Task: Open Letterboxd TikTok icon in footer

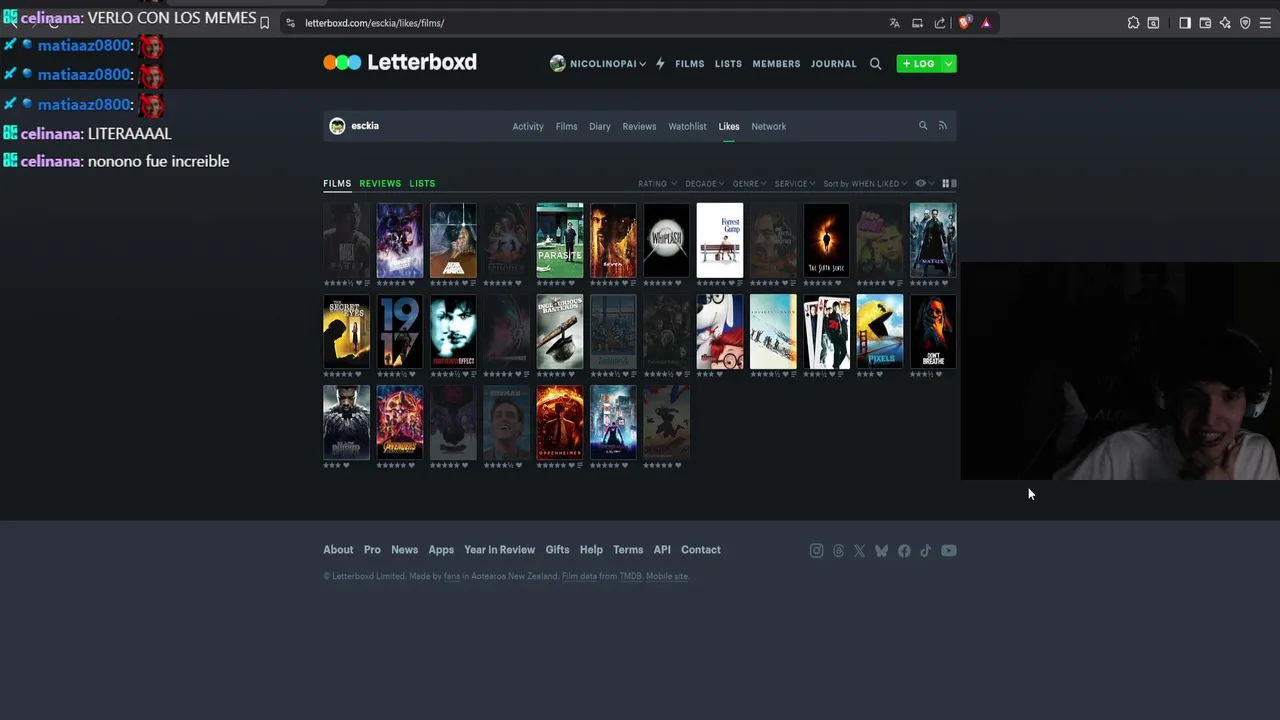Action: (x=925, y=551)
